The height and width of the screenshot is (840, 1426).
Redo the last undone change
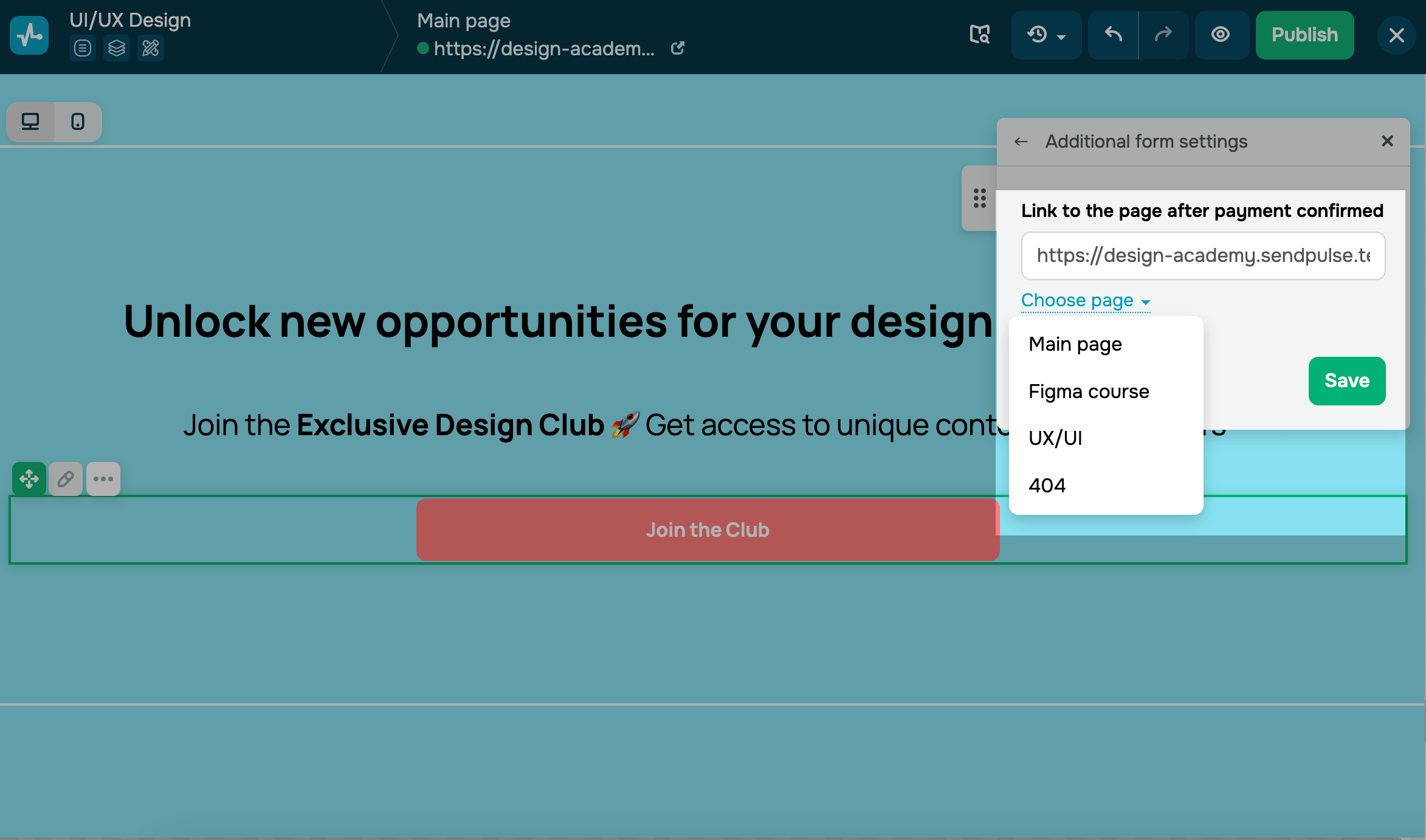pyautogui.click(x=1163, y=35)
